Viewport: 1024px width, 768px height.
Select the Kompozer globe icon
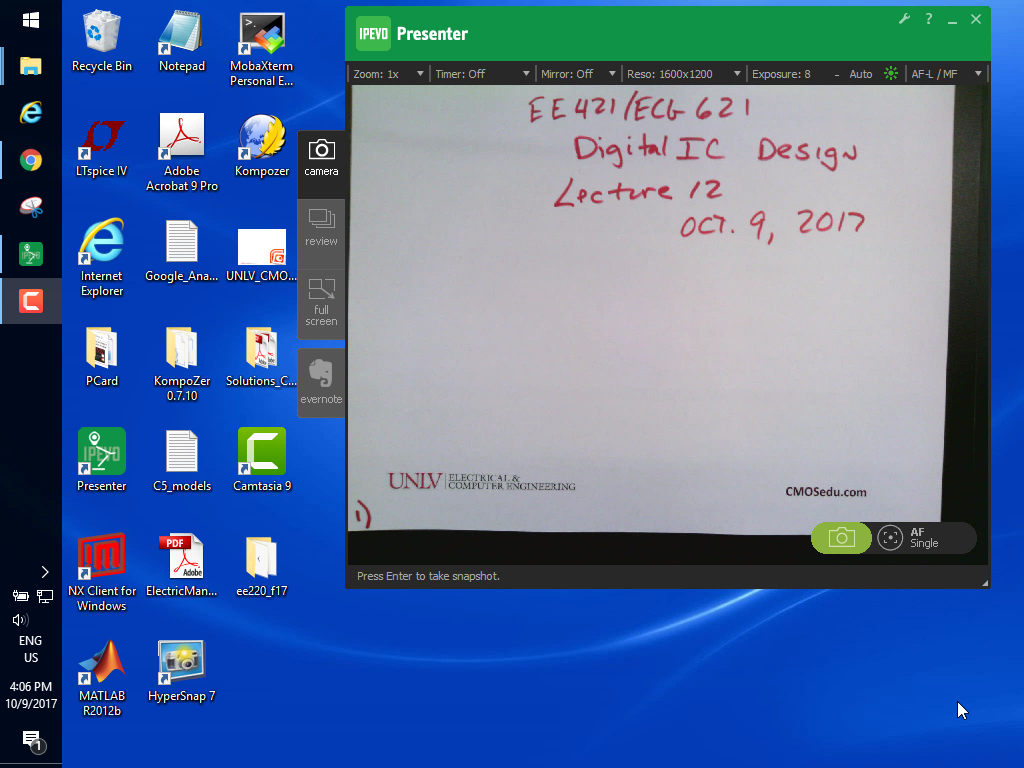coord(261,146)
